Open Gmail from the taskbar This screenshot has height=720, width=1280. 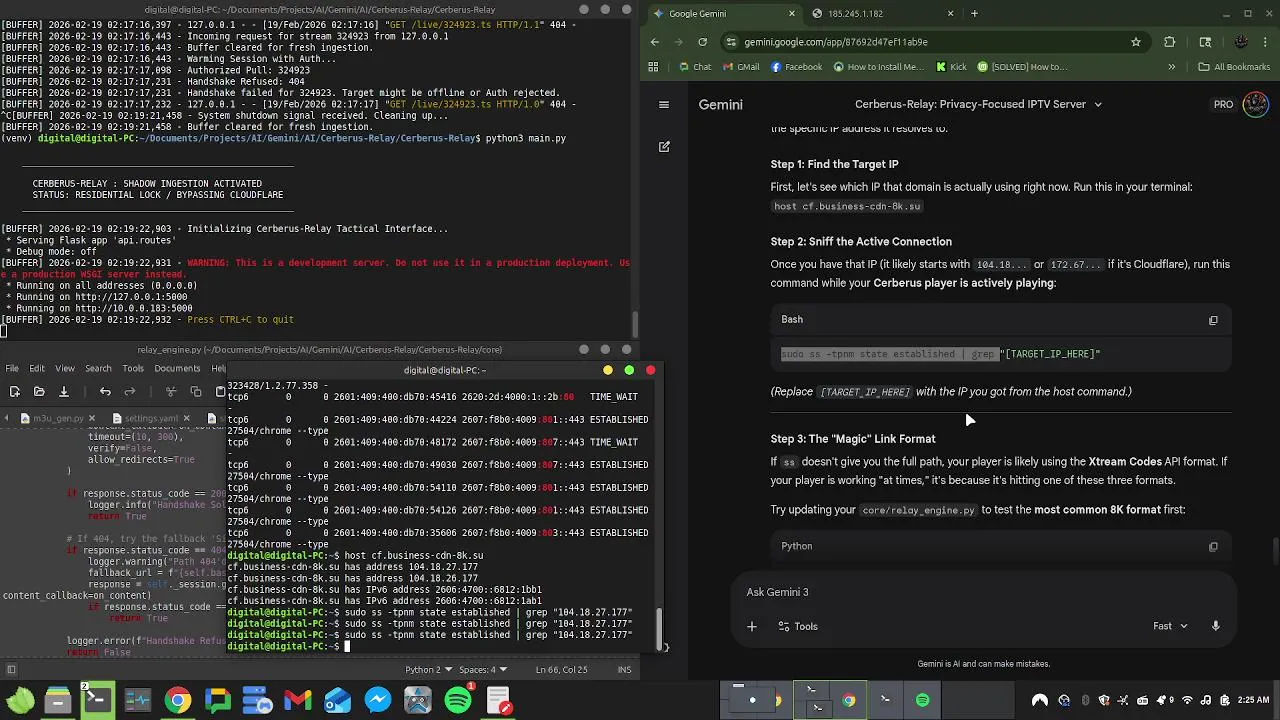pyautogui.click(x=298, y=700)
